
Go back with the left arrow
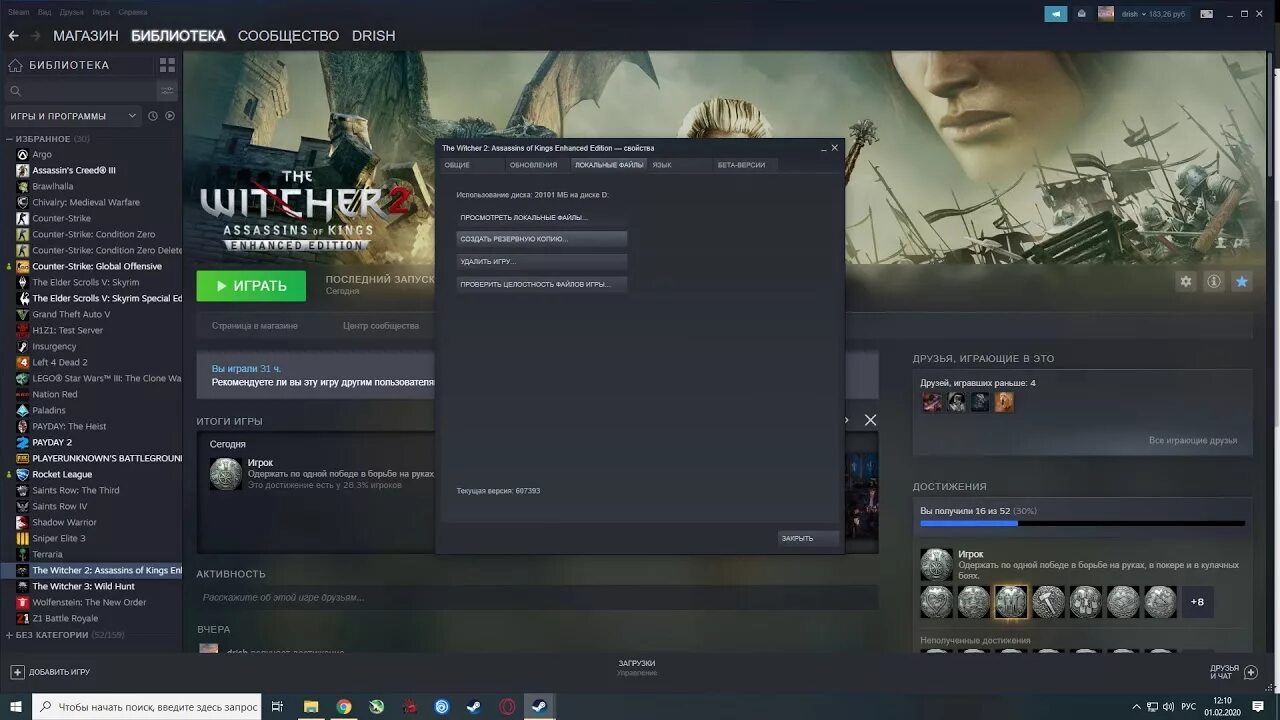point(13,36)
